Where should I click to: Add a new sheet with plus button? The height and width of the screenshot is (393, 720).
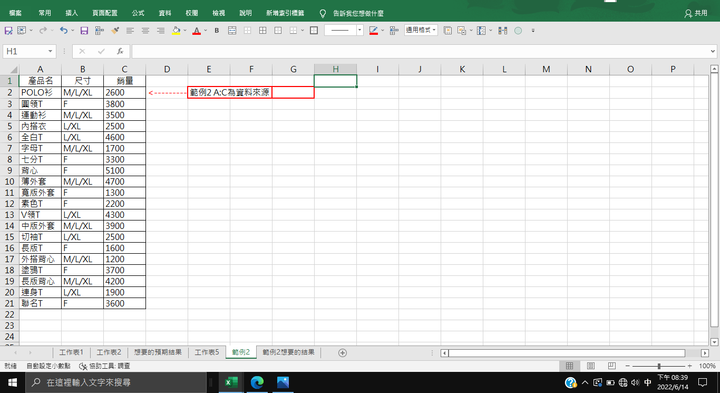(x=342, y=353)
